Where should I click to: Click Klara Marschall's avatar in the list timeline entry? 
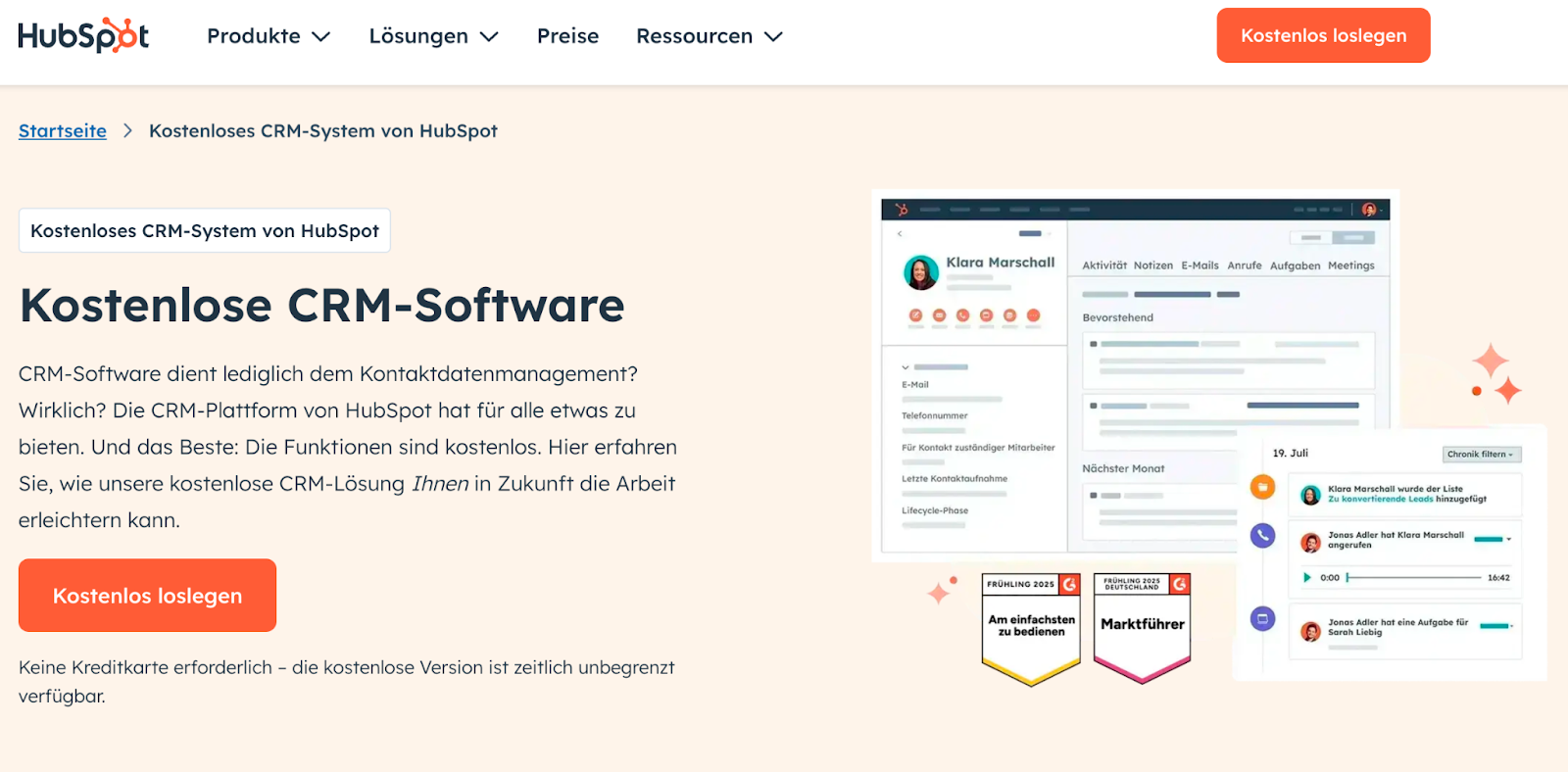[x=1310, y=495]
